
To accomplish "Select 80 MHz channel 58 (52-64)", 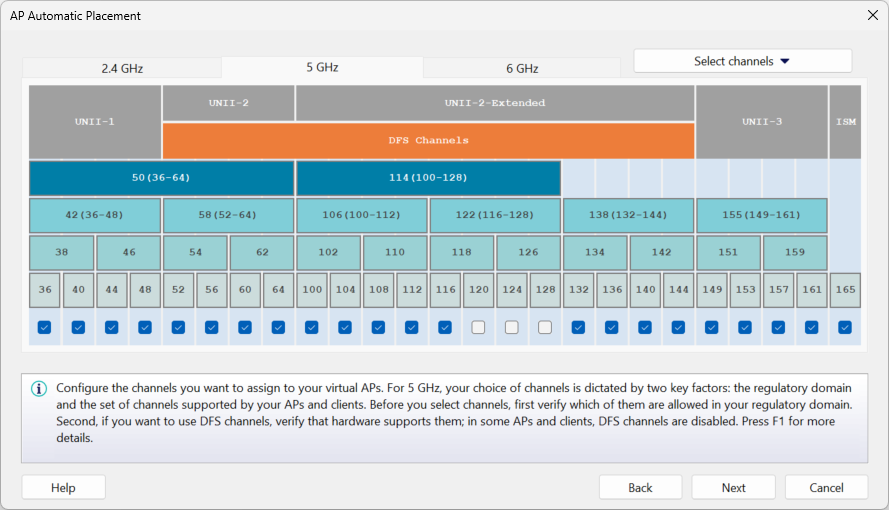I will tap(228, 215).
